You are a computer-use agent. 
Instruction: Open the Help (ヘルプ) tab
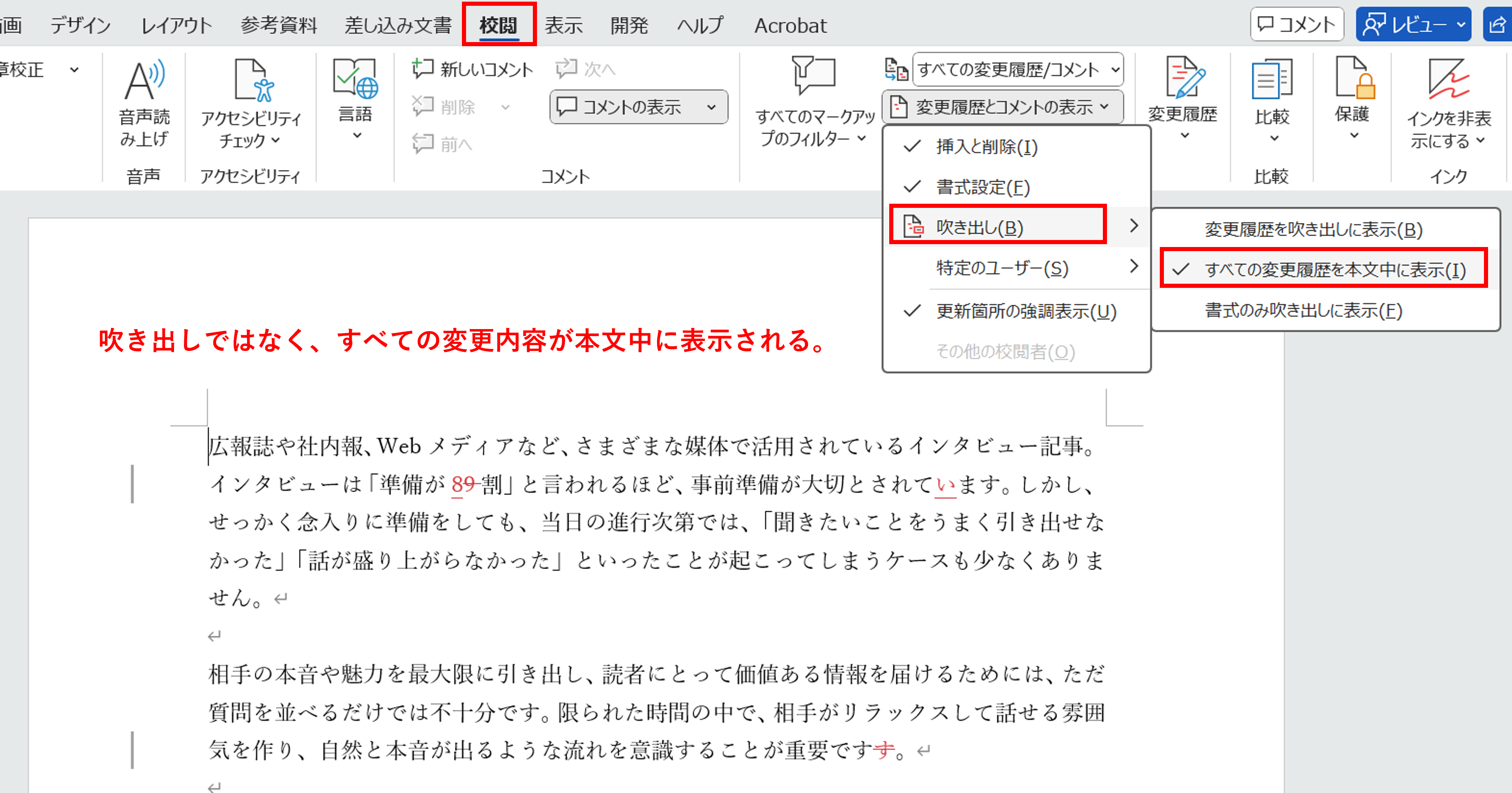click(x=700, y=25)
